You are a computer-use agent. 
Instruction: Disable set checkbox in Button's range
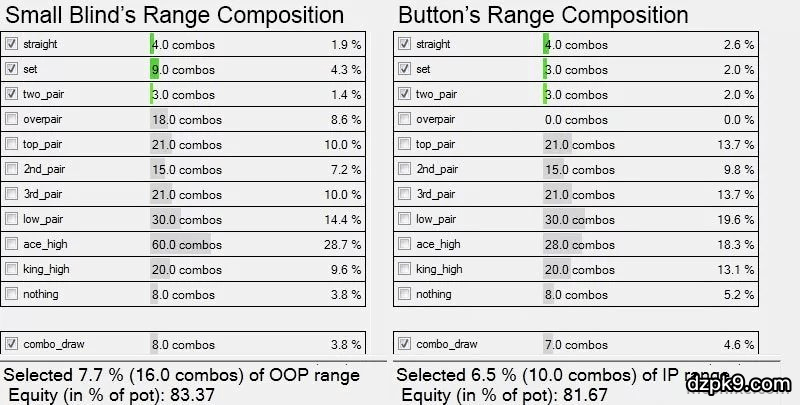click(x=404, y=69)
